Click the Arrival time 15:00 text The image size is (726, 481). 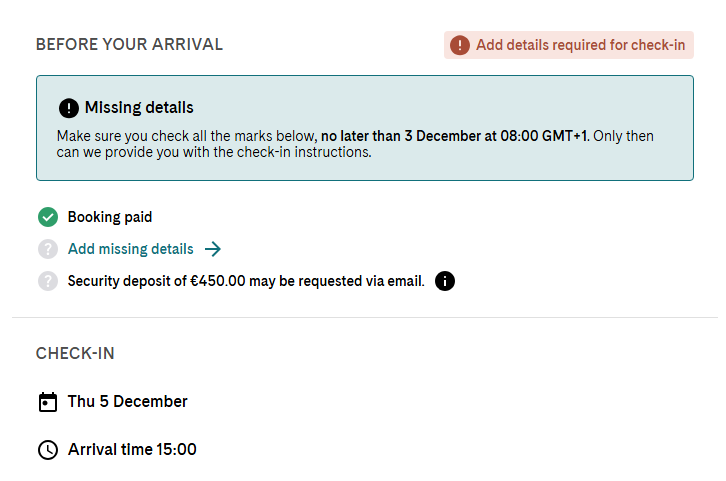[132, 450]
